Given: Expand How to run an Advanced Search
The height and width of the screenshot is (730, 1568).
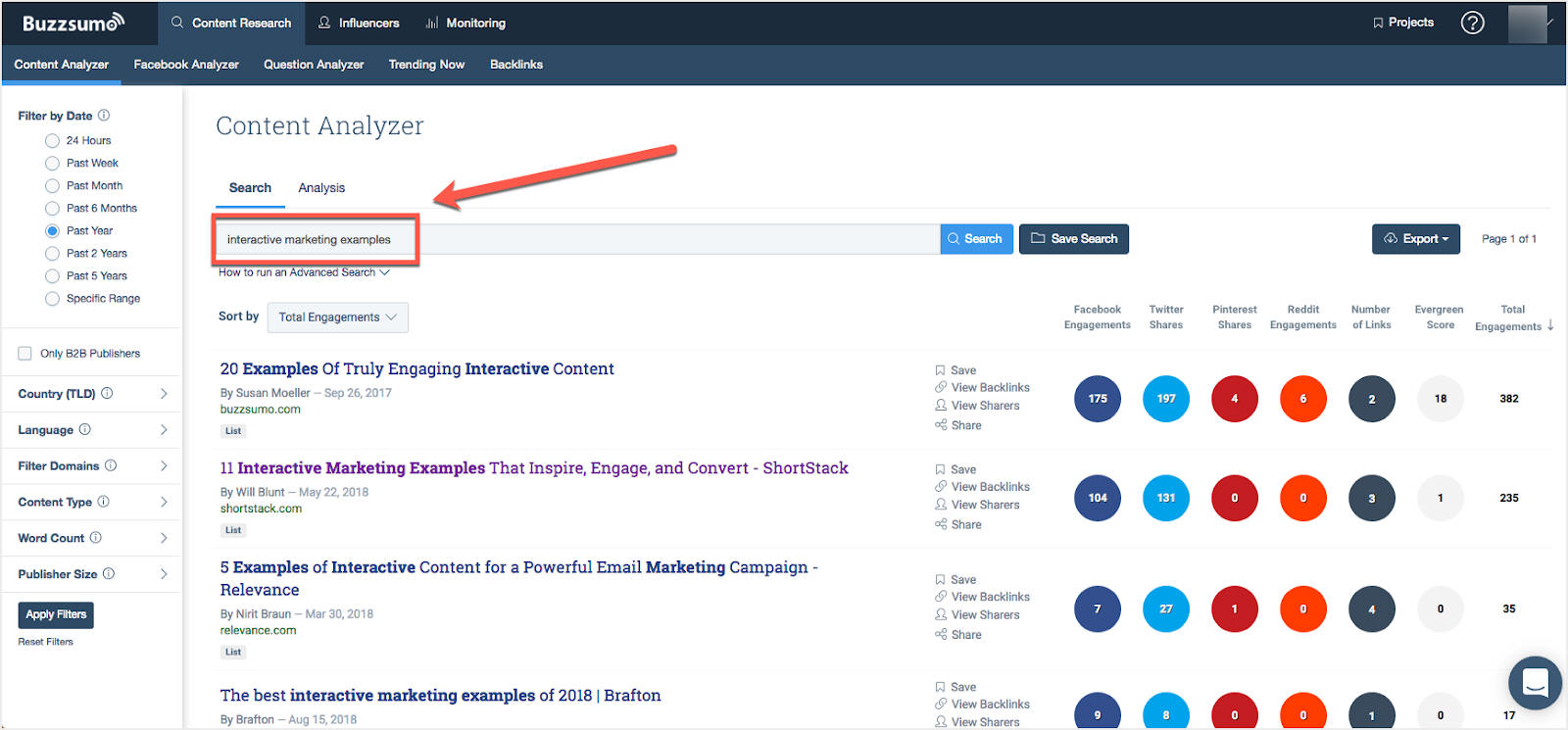Looking at the screenshot, I should pyautogui.click(x=304, y=272).
